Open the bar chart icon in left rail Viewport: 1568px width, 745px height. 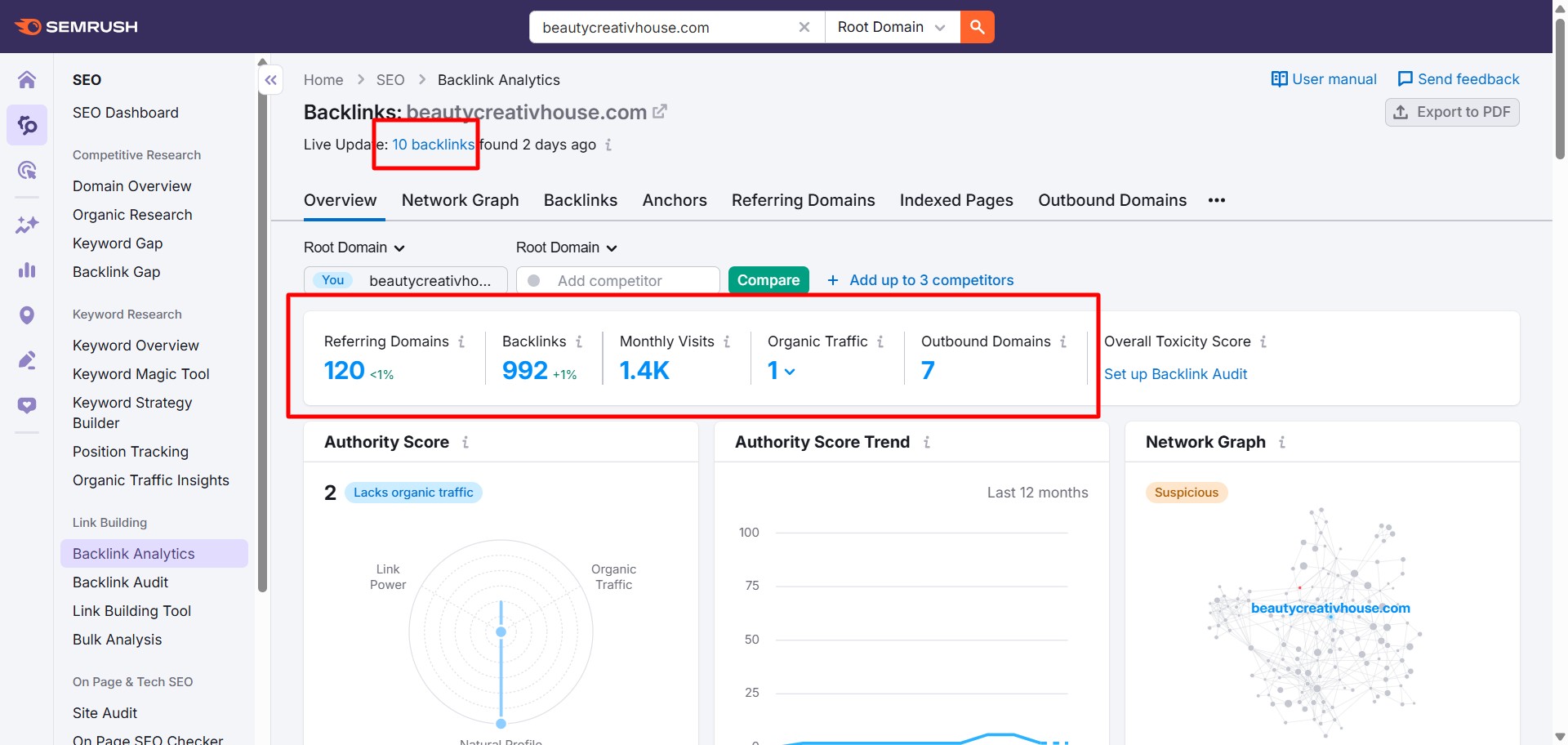pos(27,270)
